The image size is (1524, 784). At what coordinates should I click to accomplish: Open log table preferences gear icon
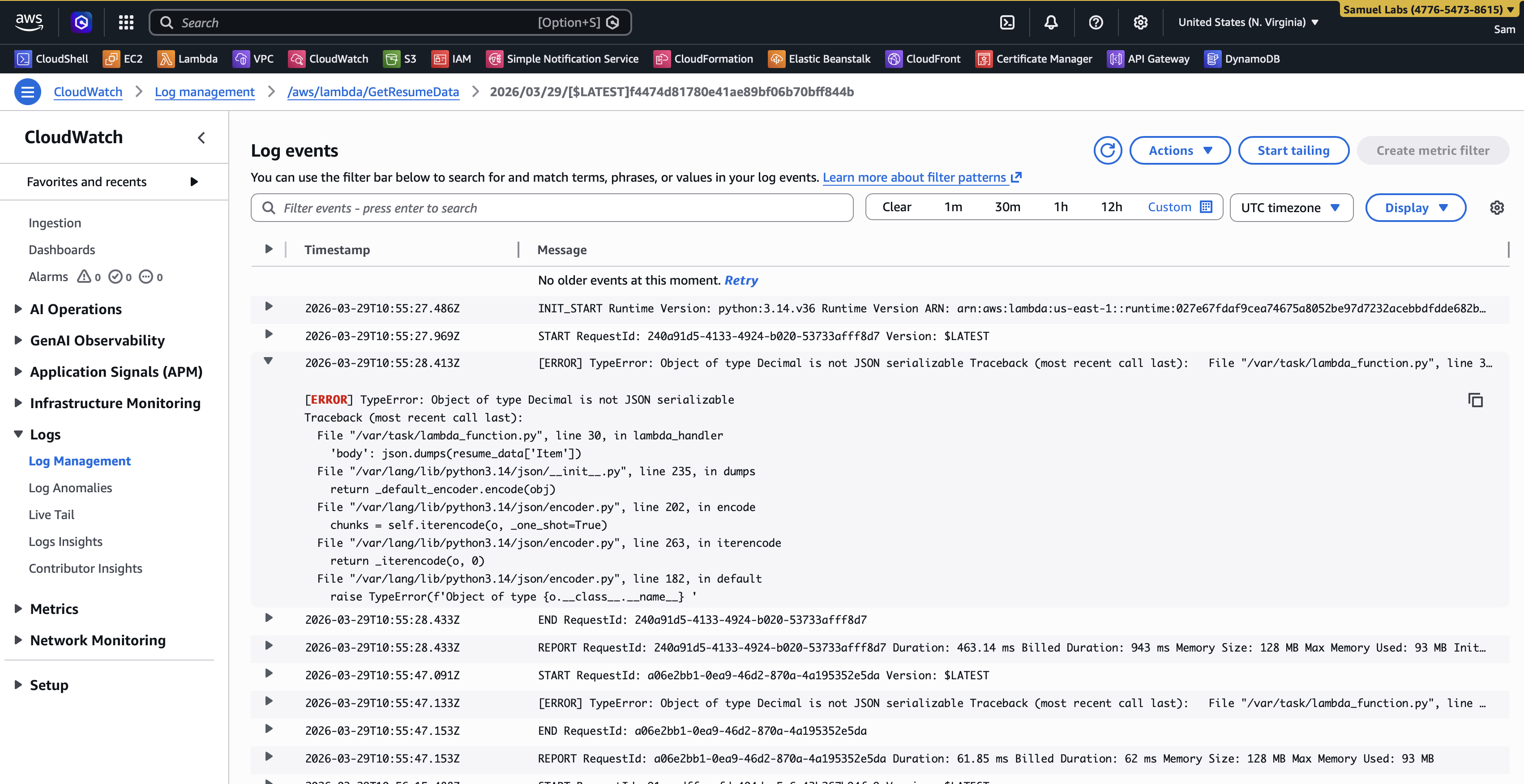pyautogui.click(x=1496, y=208)
